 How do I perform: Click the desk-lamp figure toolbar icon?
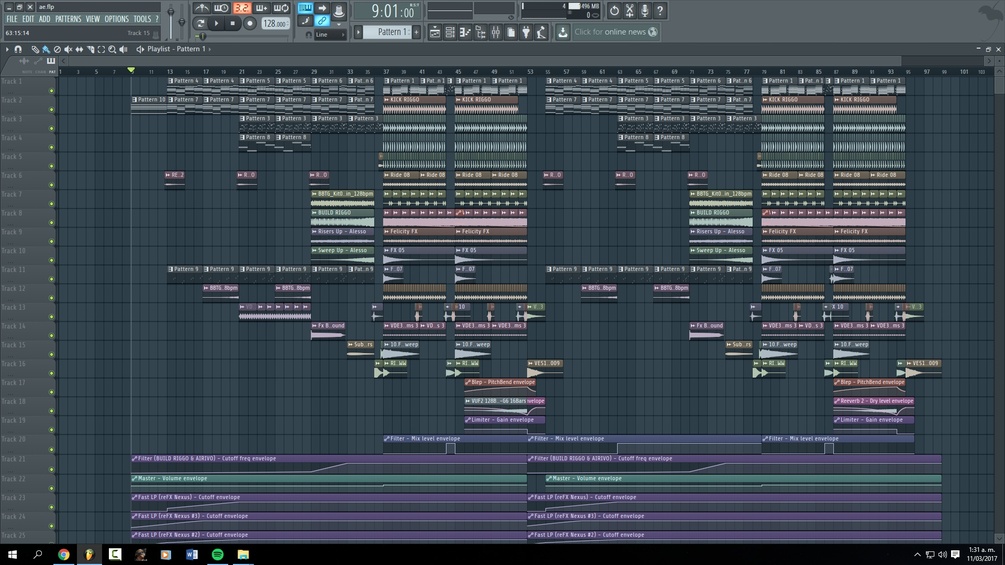542,32
